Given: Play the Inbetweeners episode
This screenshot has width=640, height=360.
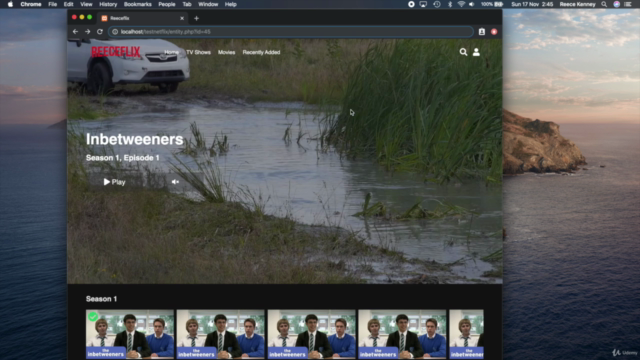Looking at the screenshot, I should point(114,182).
